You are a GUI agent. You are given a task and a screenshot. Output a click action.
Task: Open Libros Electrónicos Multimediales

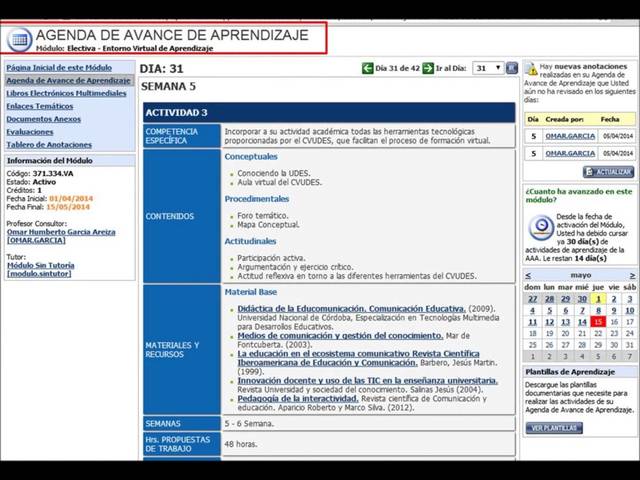pos(67,93)
